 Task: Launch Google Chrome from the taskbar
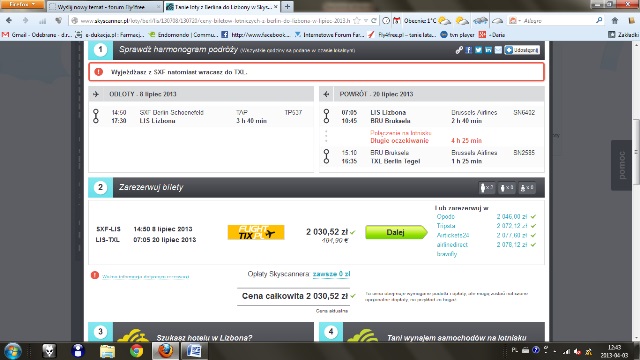[136, 351]
